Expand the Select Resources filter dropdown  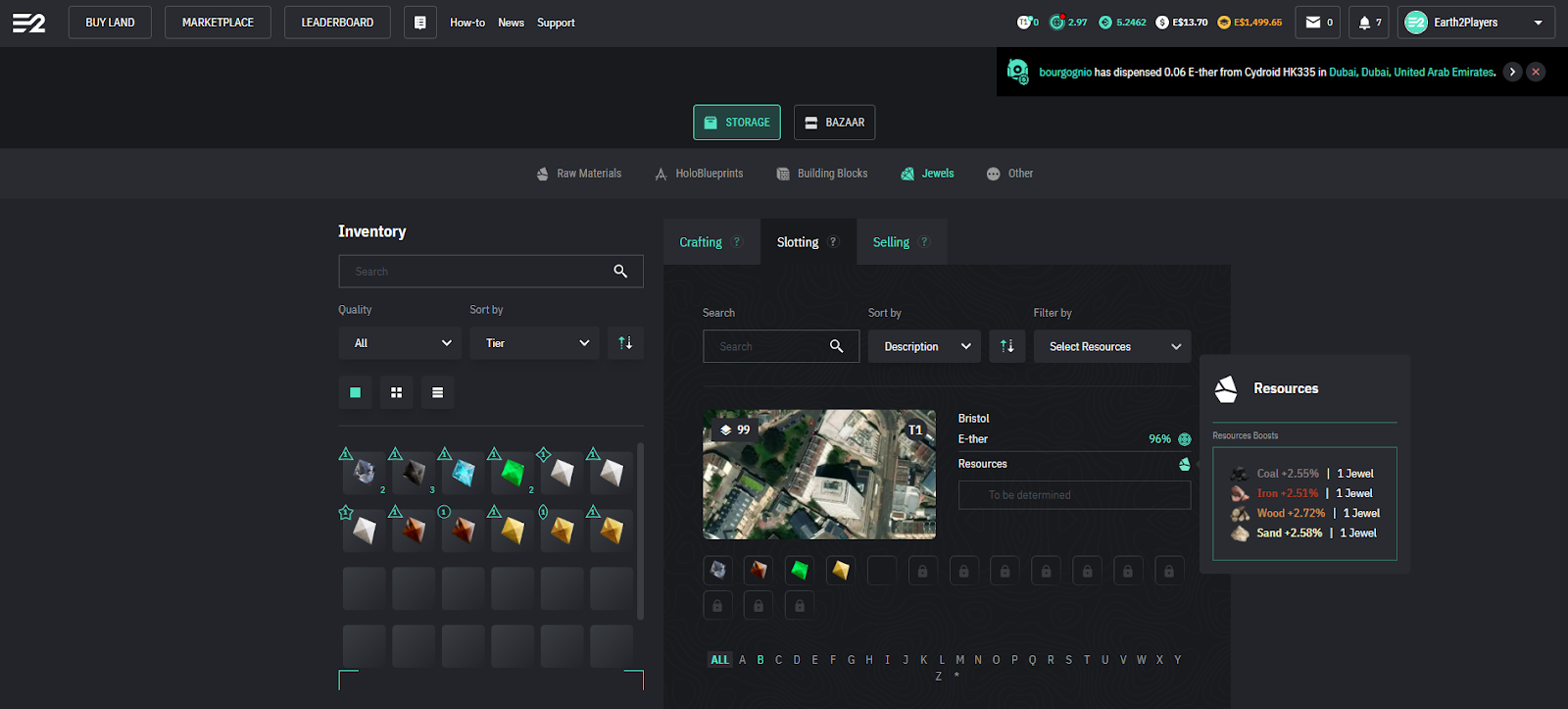pos(1112,346)
